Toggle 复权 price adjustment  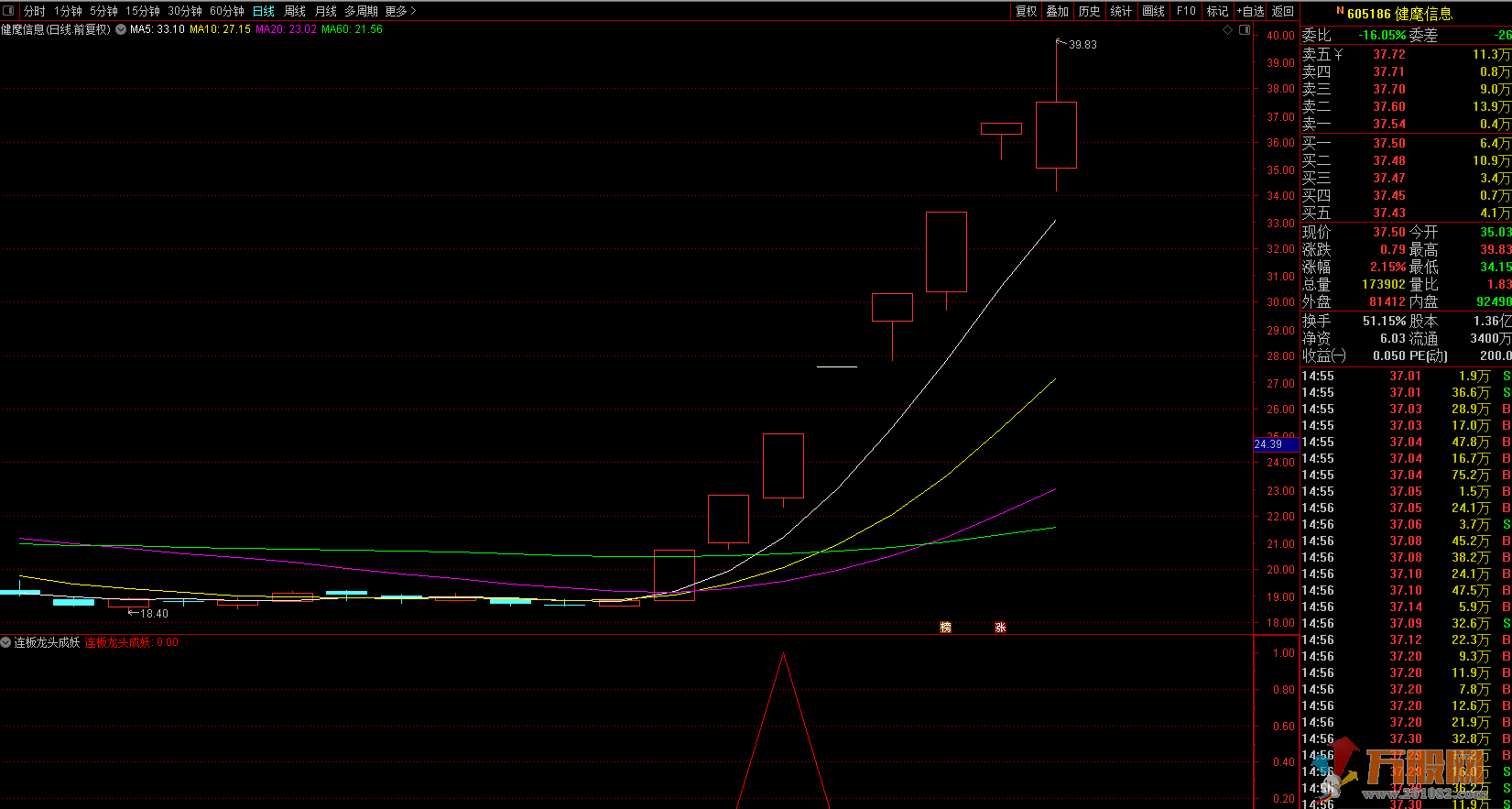[1027, 11]
